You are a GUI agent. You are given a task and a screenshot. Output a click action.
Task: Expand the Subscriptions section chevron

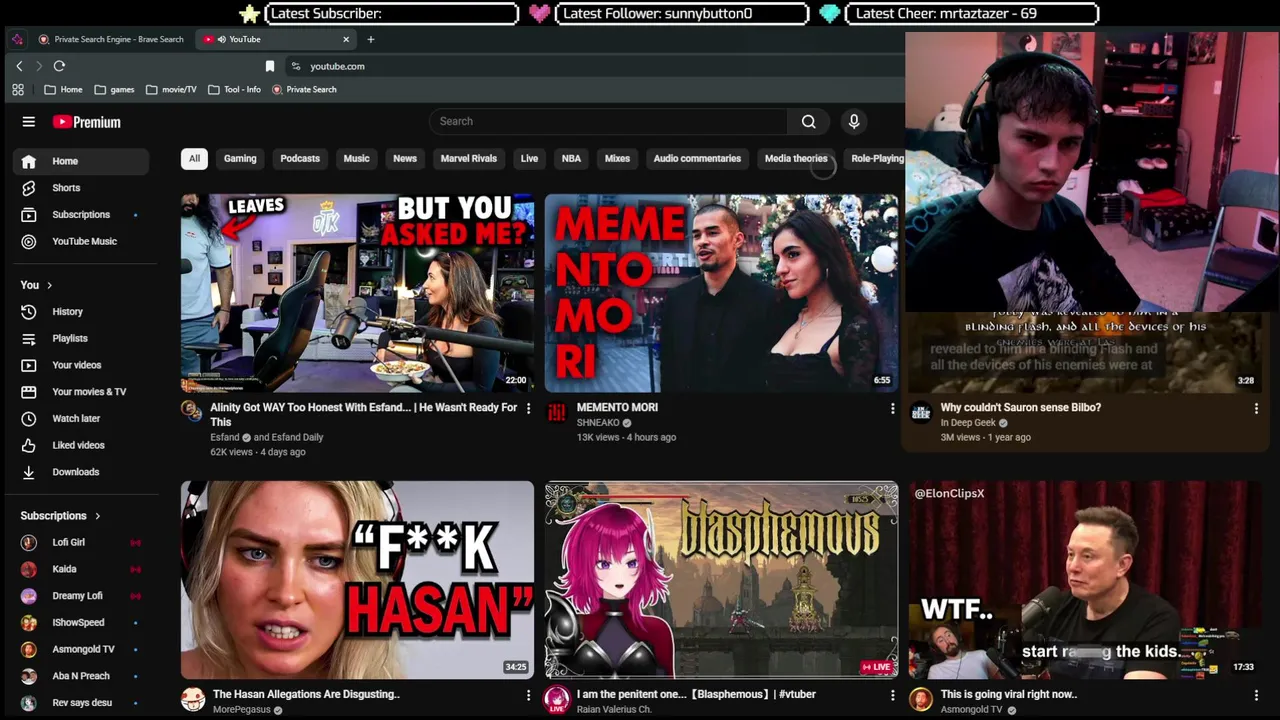click(98, 516)
